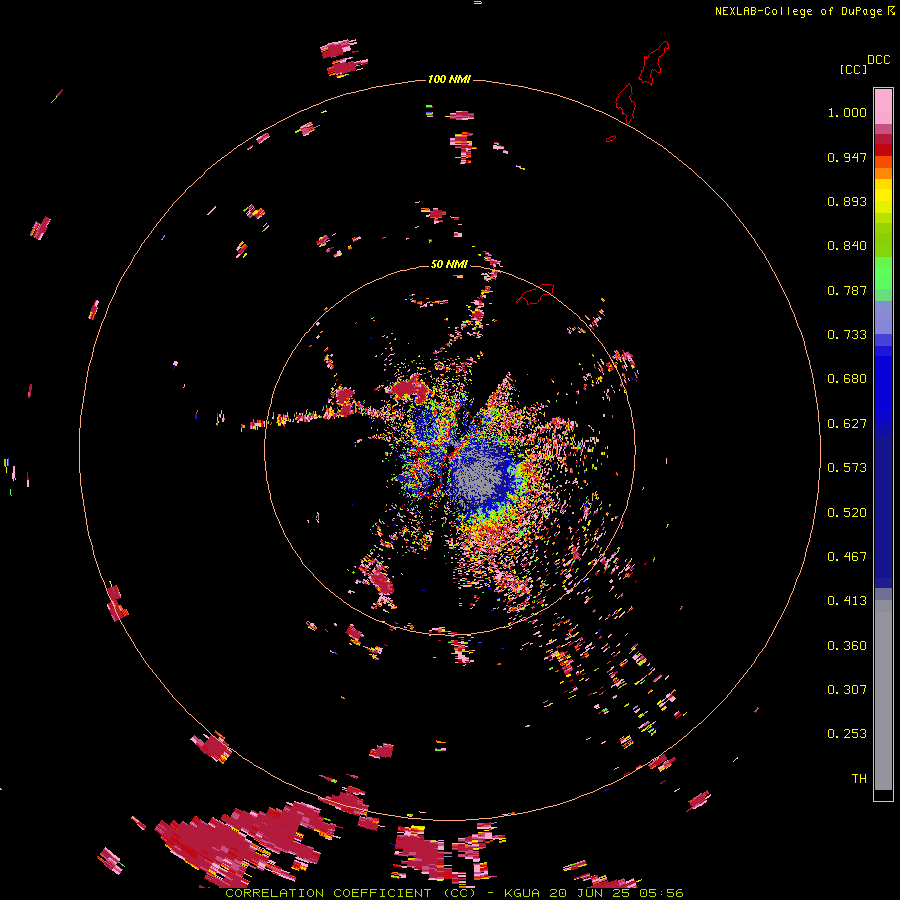Screen dimensions: 900x900
Task: Click the radar site center point
Action: 452,448
